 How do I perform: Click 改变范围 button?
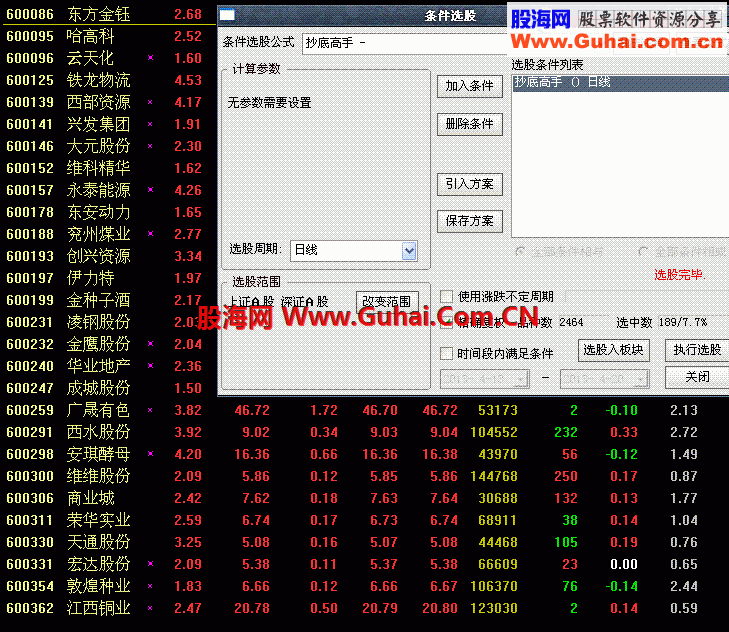[x=387, y=302]
